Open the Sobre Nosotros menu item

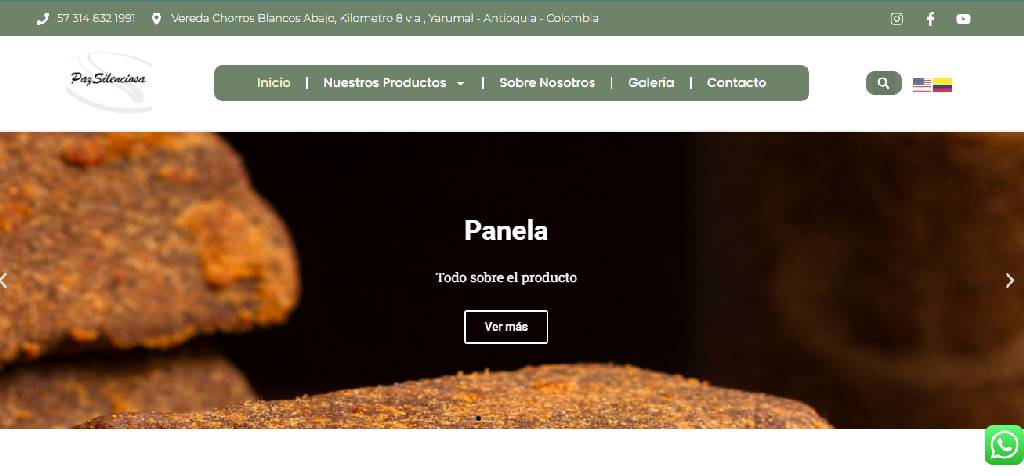(547, 83)
